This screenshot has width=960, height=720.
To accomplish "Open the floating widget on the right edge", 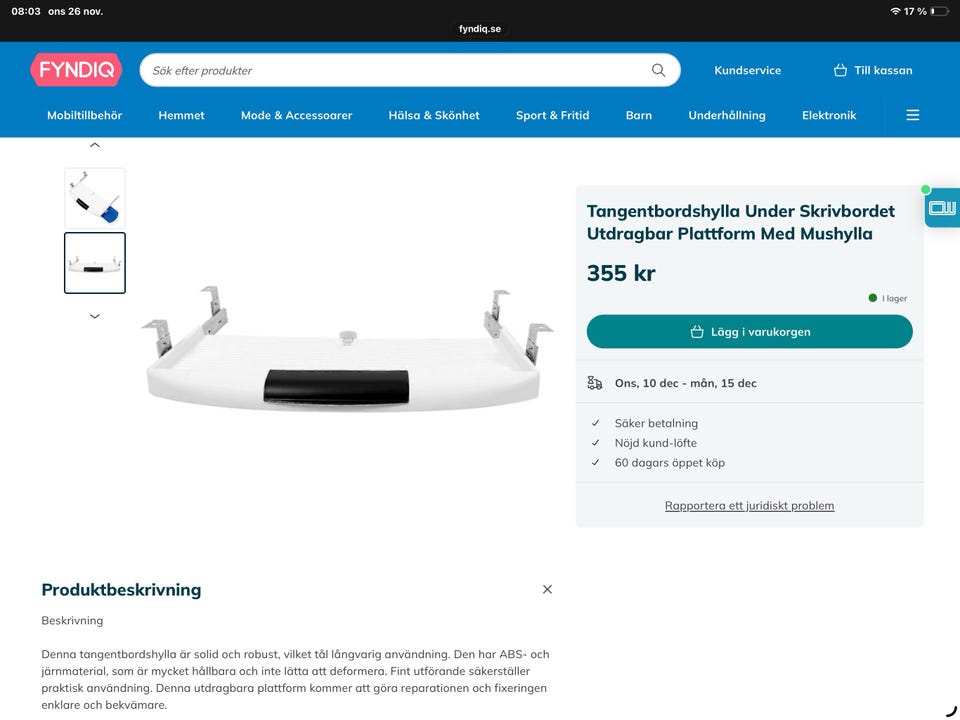I will coord(942,208).
